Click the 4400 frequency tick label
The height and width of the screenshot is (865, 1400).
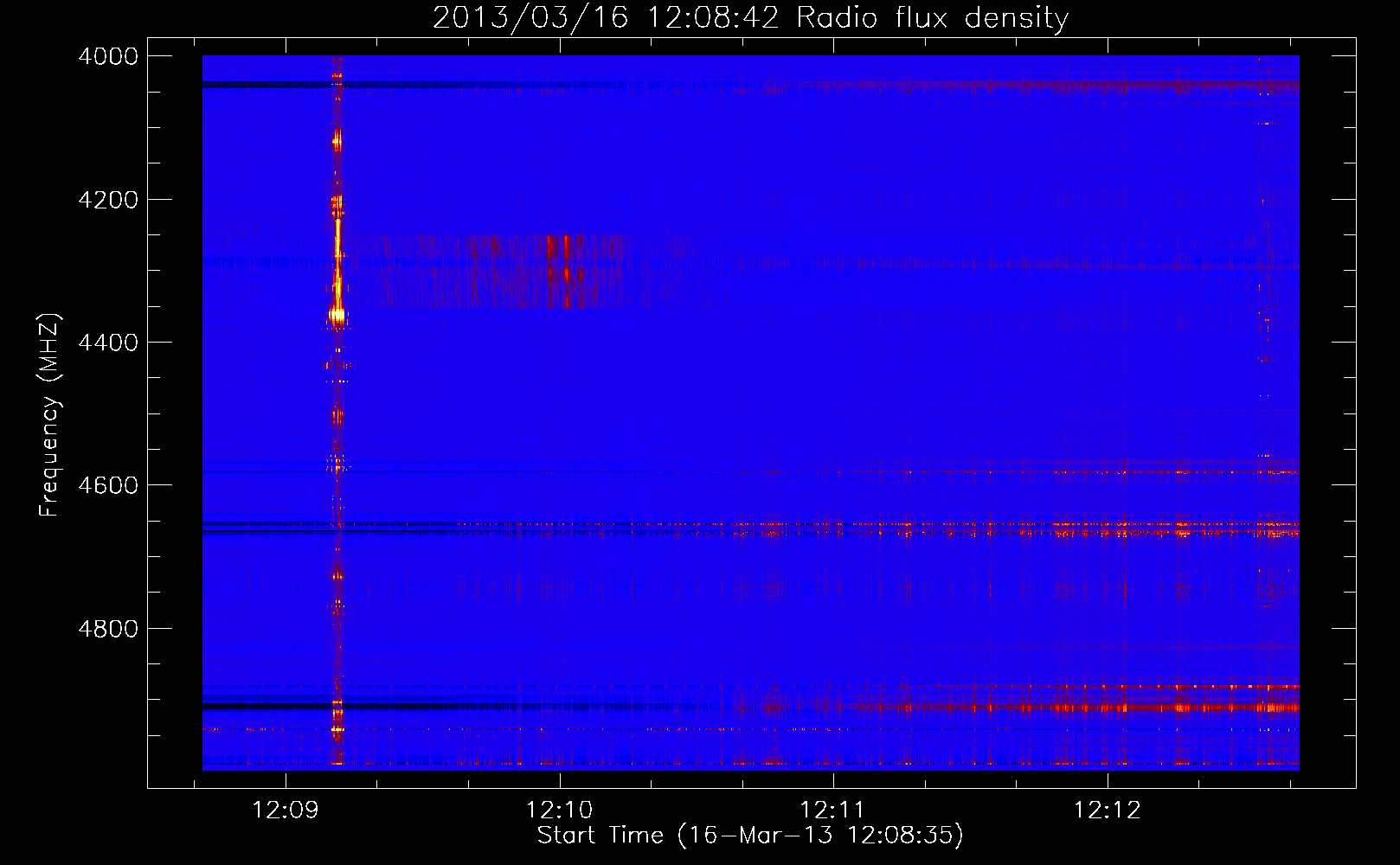coord(108,343)
